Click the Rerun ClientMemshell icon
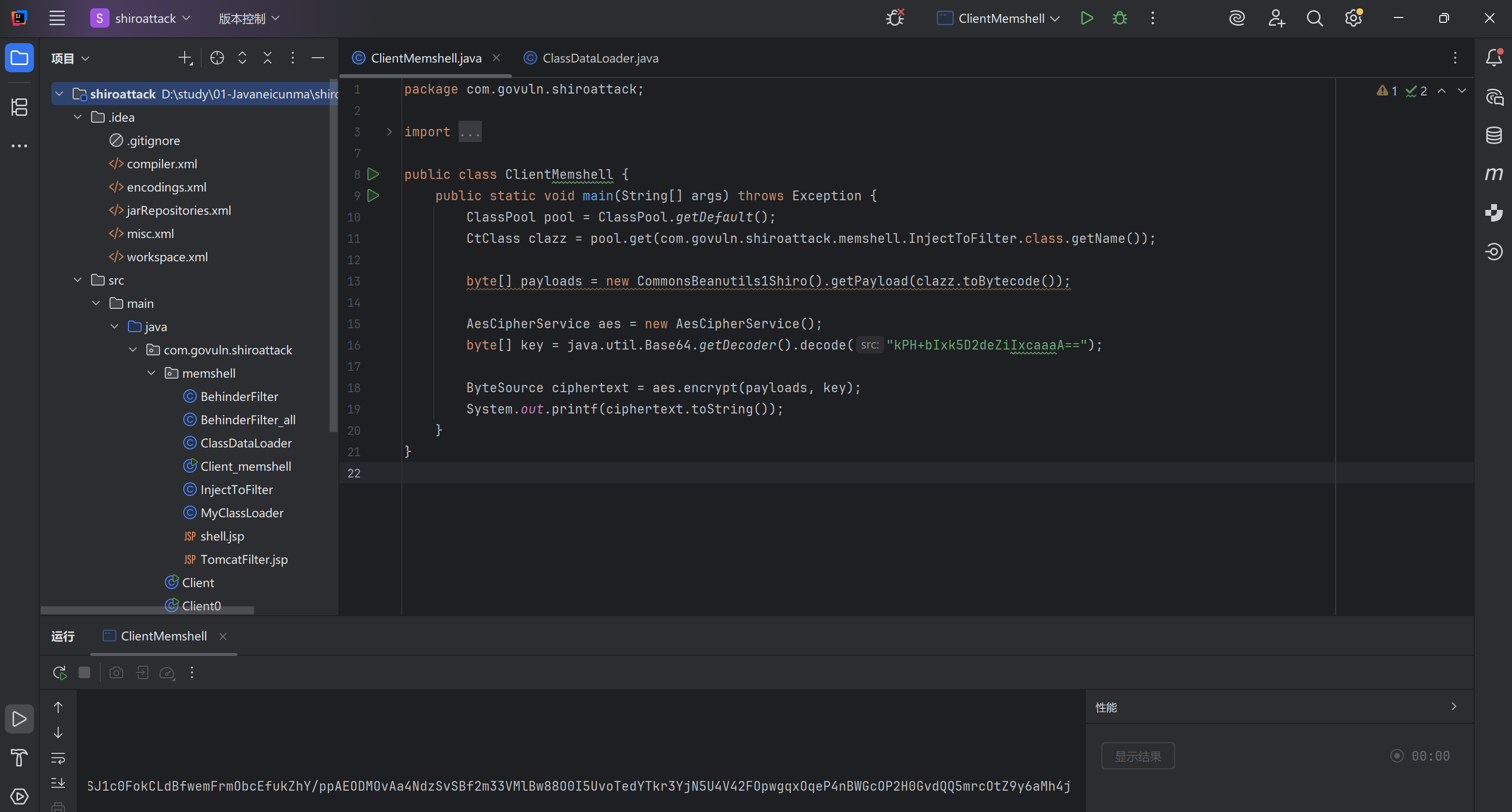Screen dimensions: 1512x812 pos(59,672)
